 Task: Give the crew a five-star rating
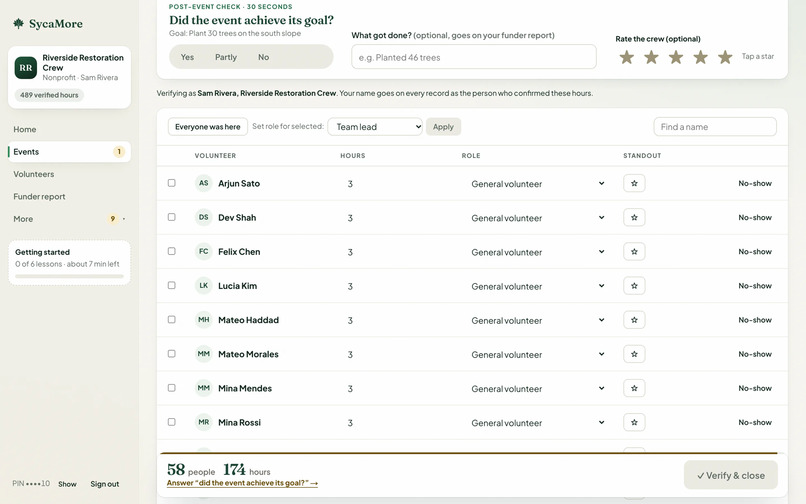pyautogui.click(x=725, y=57)
